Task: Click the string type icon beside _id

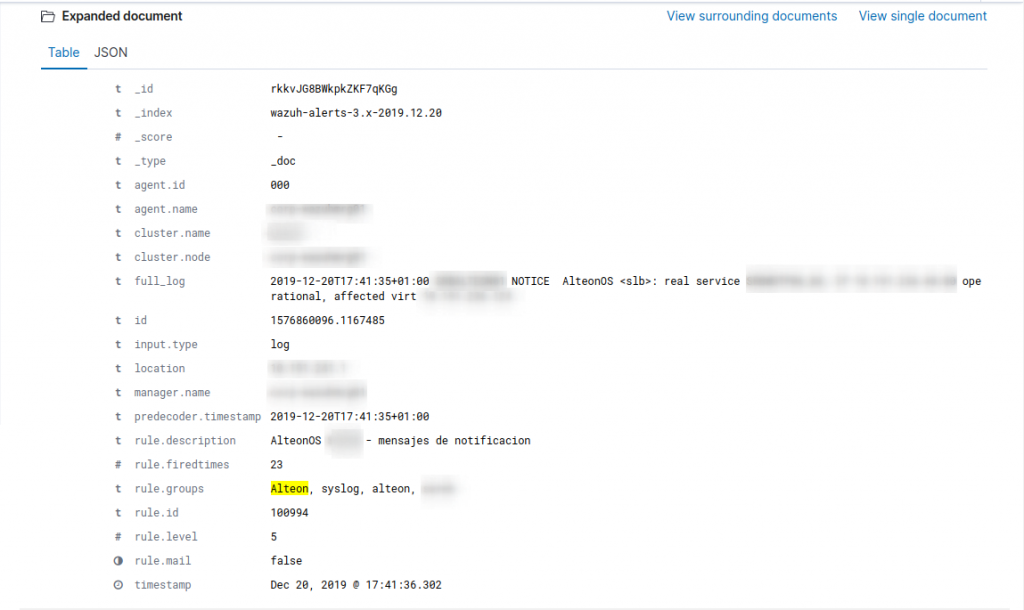Action: 117,89
